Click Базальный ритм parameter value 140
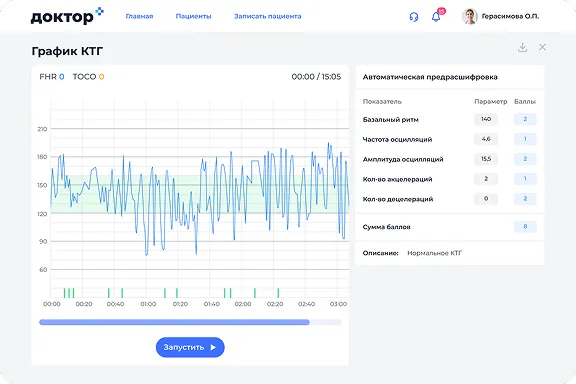576x384 pixels. point(486,119)
